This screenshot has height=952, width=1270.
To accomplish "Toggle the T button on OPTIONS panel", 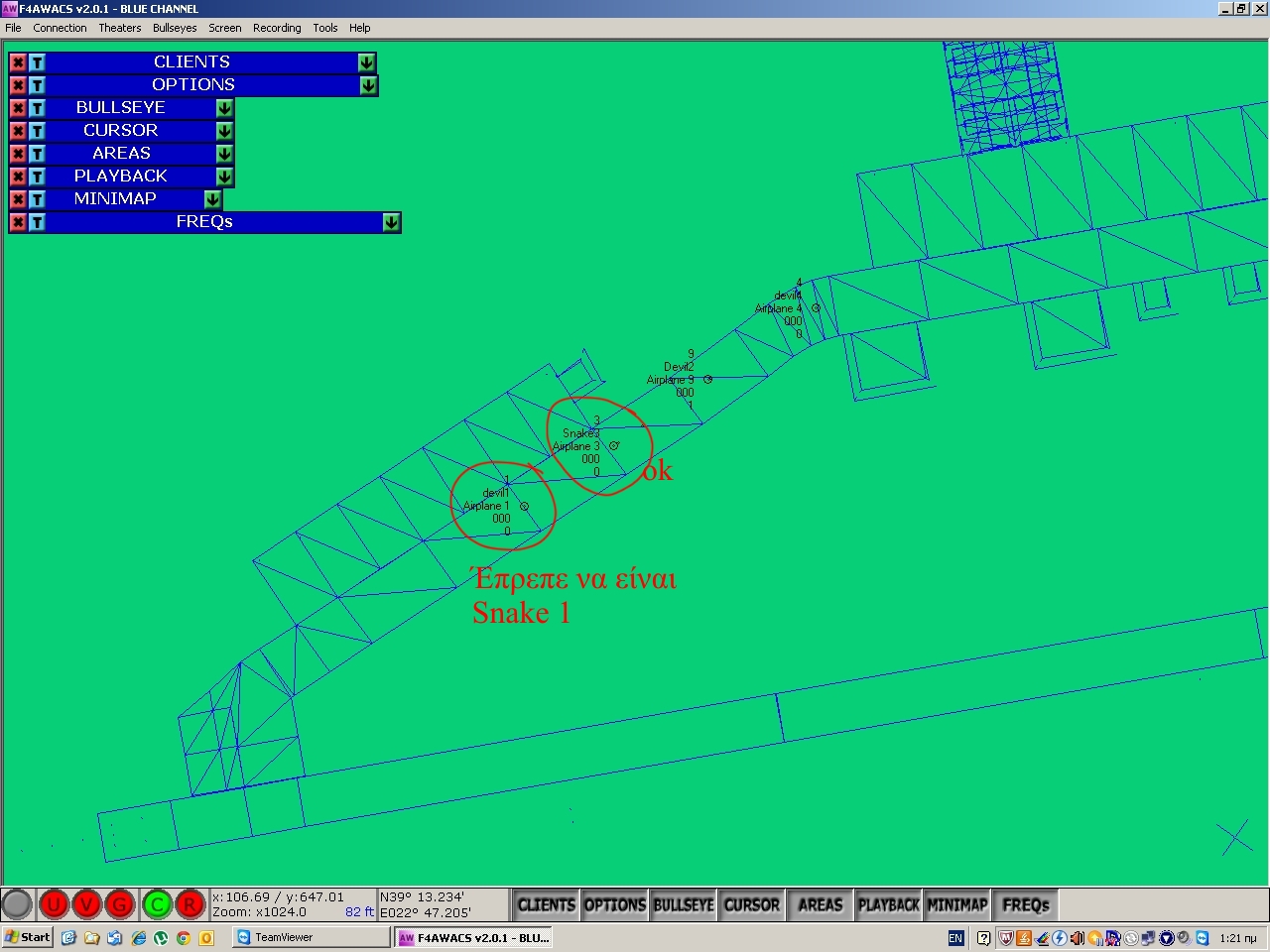I will (37, 85).
